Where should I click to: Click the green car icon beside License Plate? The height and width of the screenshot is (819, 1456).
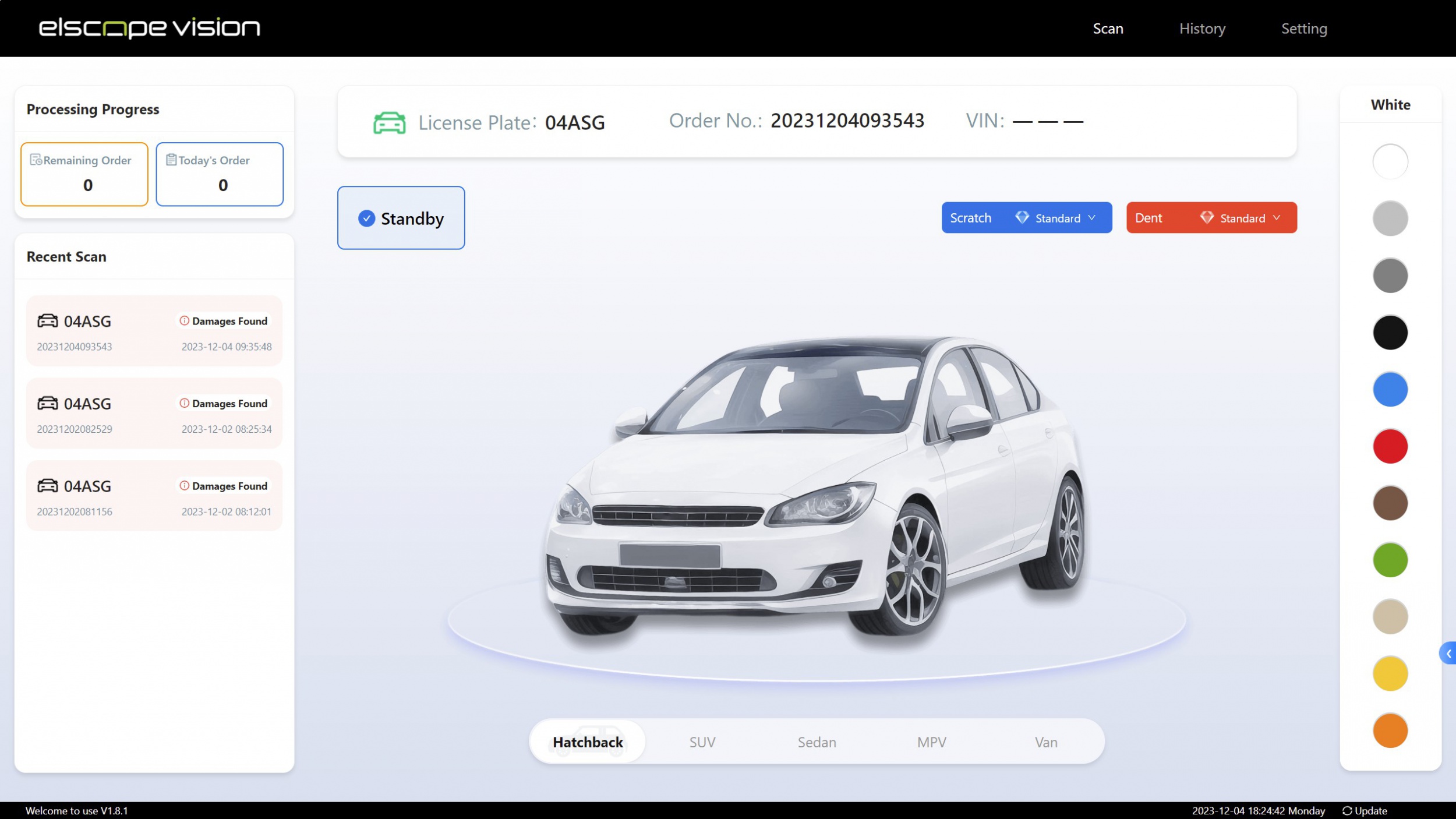coord(389,122)
